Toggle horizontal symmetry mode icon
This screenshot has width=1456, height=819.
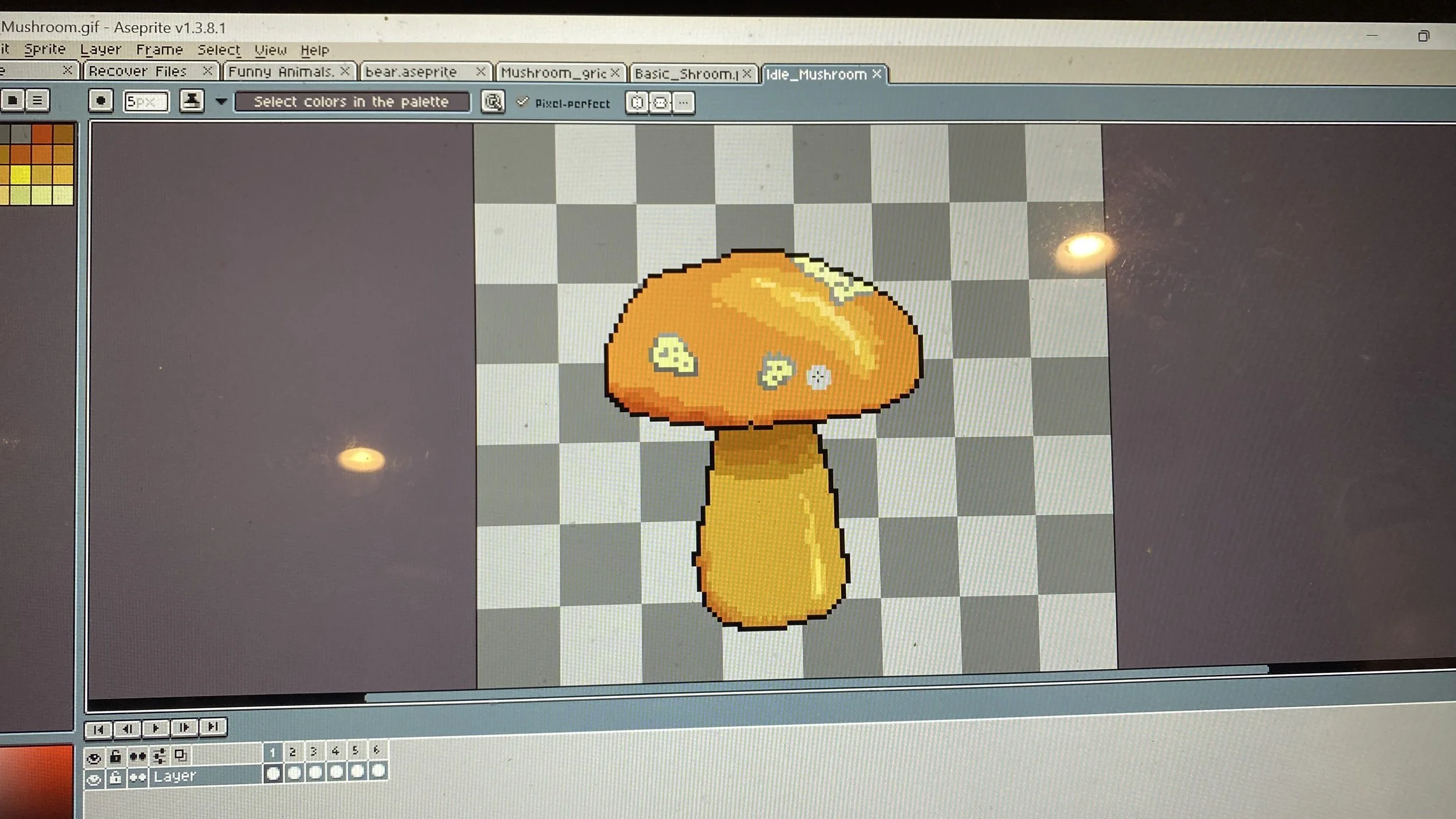coord(637,103)
